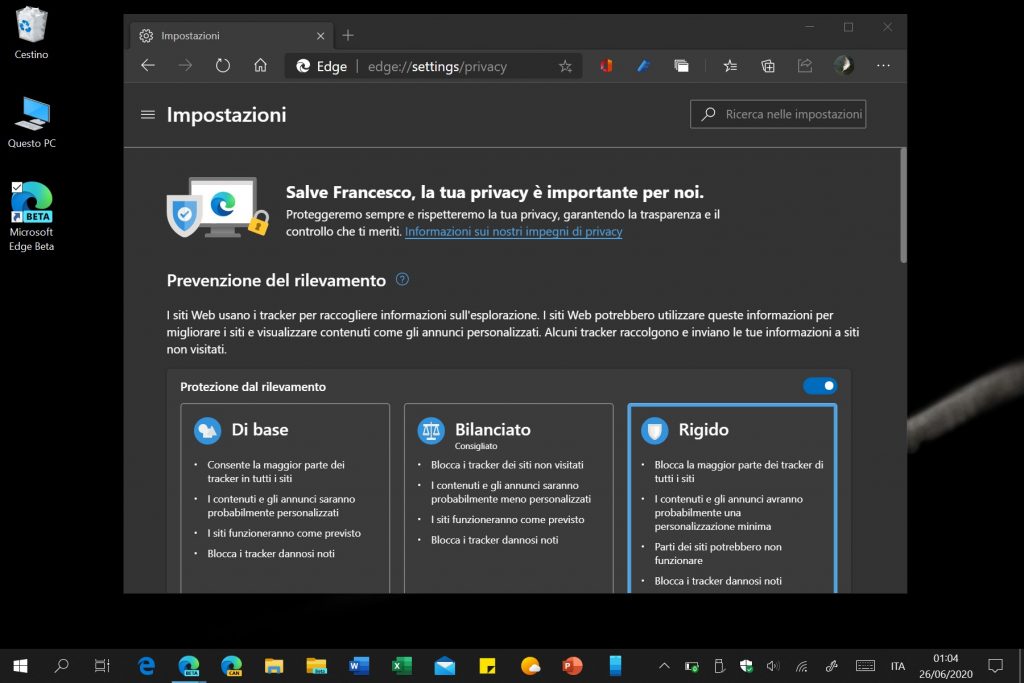The height and width of the screenshot is (683, 1024).
Task: Open Informazioni sui nostri impegni di privacy link
Action: (513, 232)
